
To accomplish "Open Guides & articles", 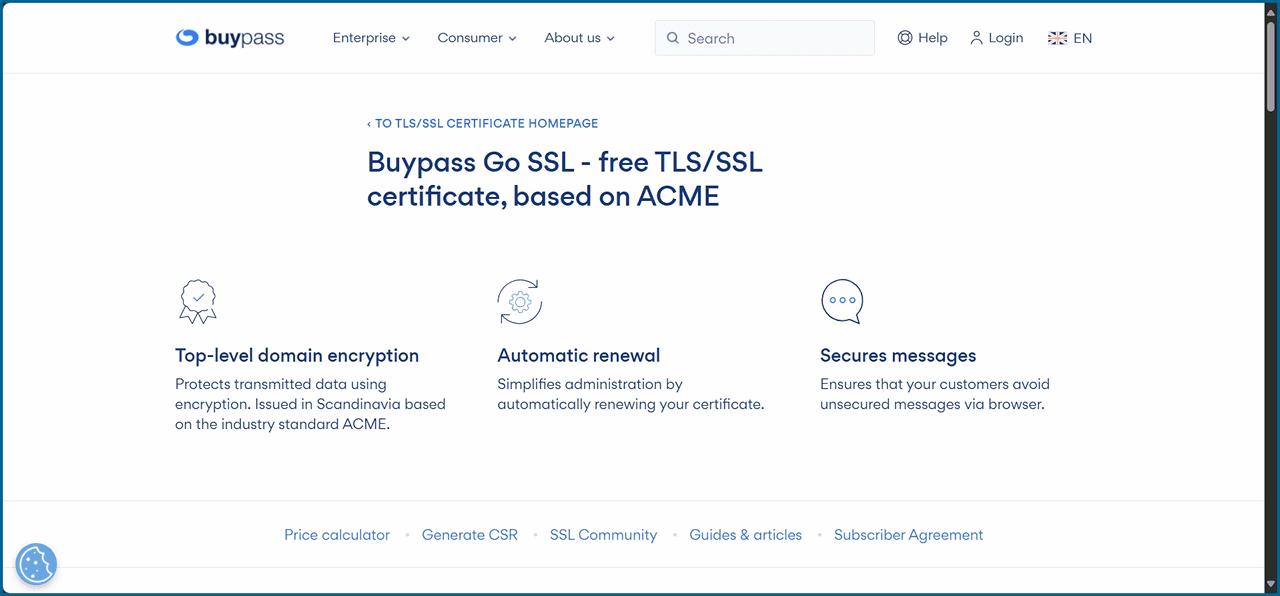I will pyautogui.click(x=745, y=535).
